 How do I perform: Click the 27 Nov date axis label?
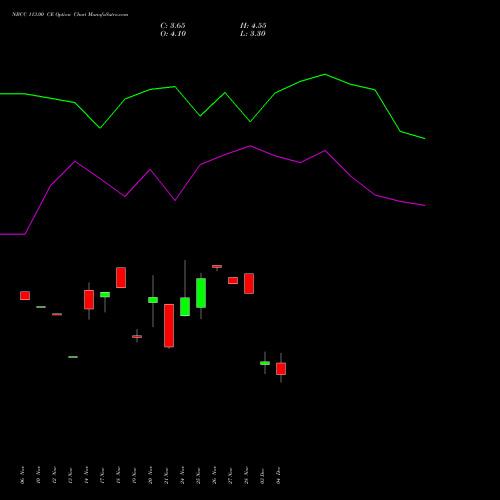[230, 475]
